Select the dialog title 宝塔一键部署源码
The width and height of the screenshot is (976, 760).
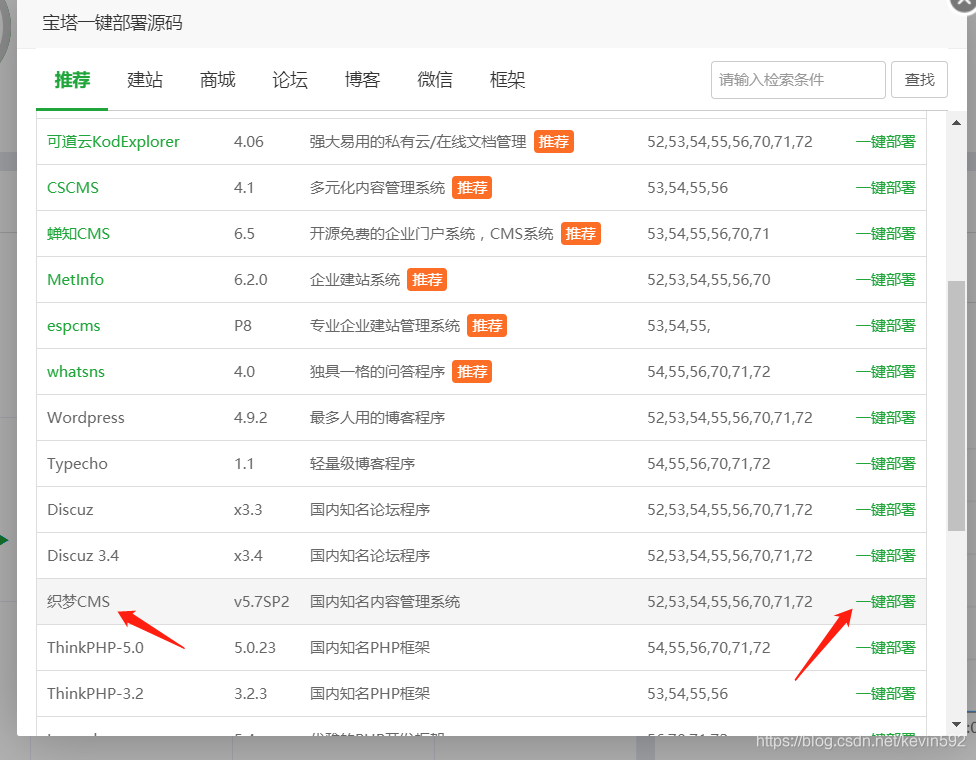click(x=112, y=23)
